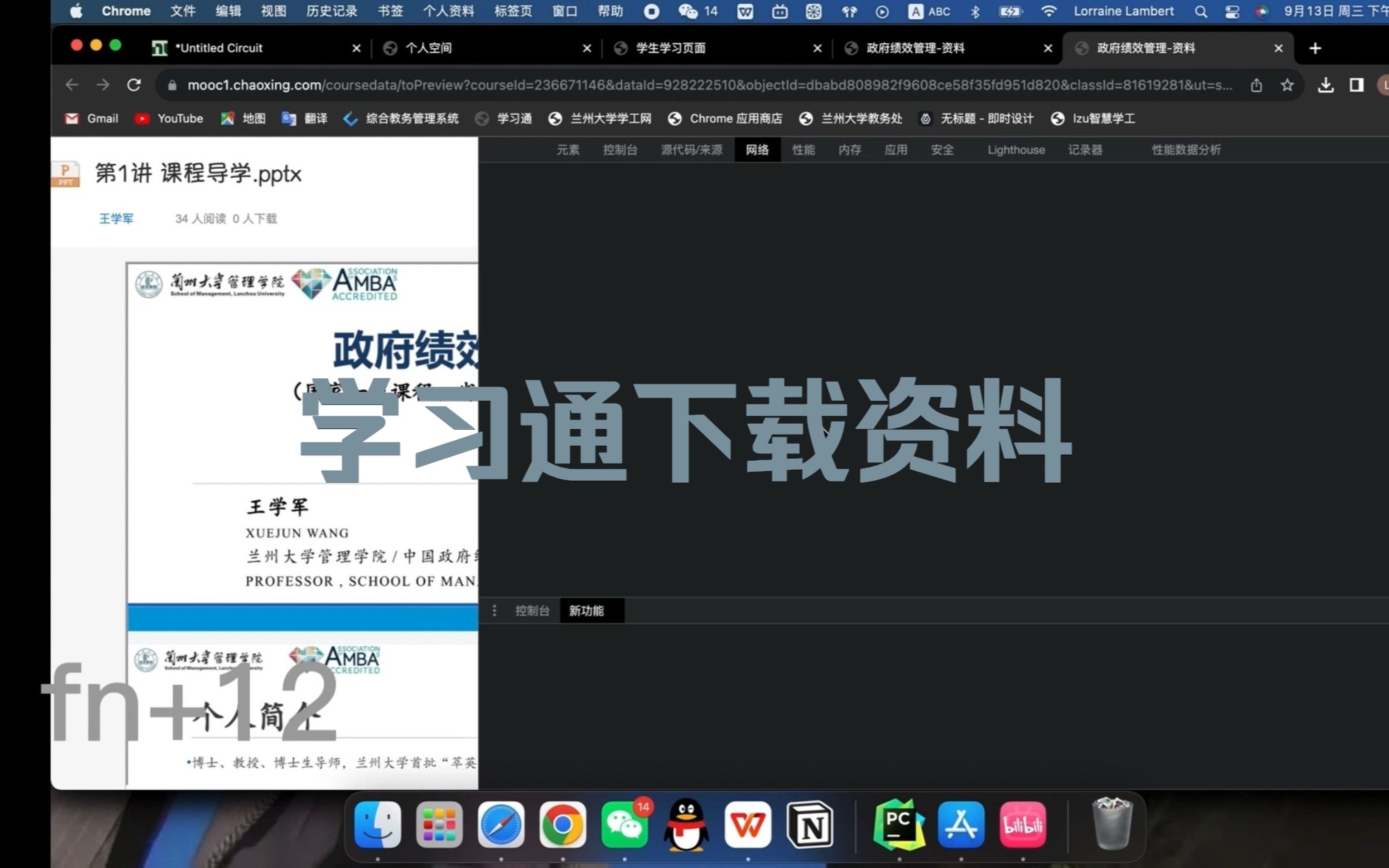Open the Gmail bookmark
Screen dimensions: 1389x868
click(x=92, y=118)
